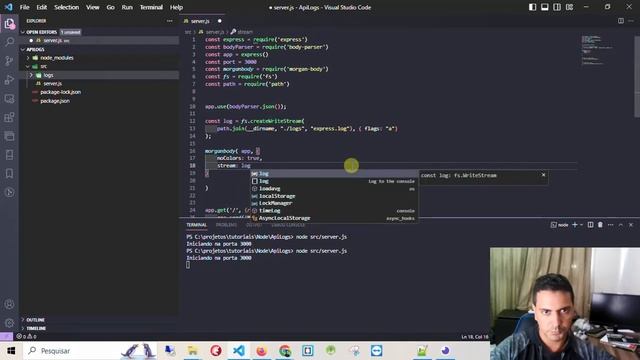This screenshot has width=640, height=360.
Task: Switch to the Debug Console panel tab
Action: coord(288,225)
